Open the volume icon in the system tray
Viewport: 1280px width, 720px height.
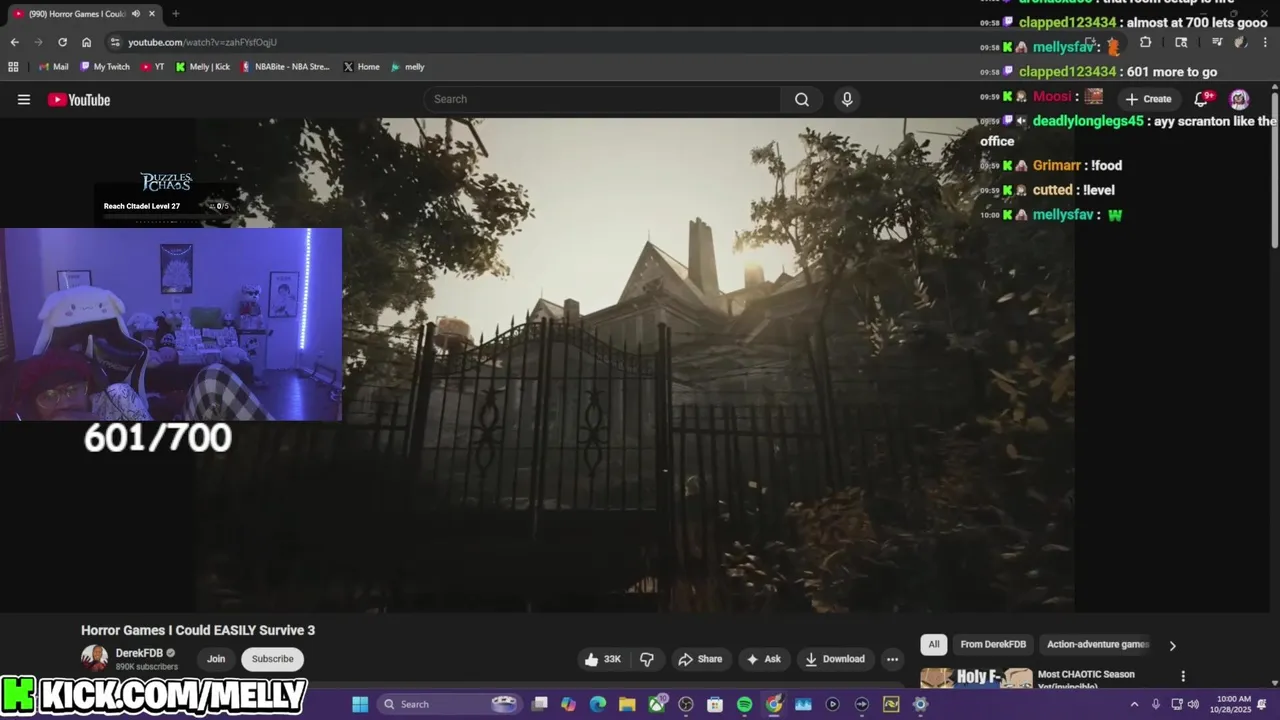(x=1193, y=704)
